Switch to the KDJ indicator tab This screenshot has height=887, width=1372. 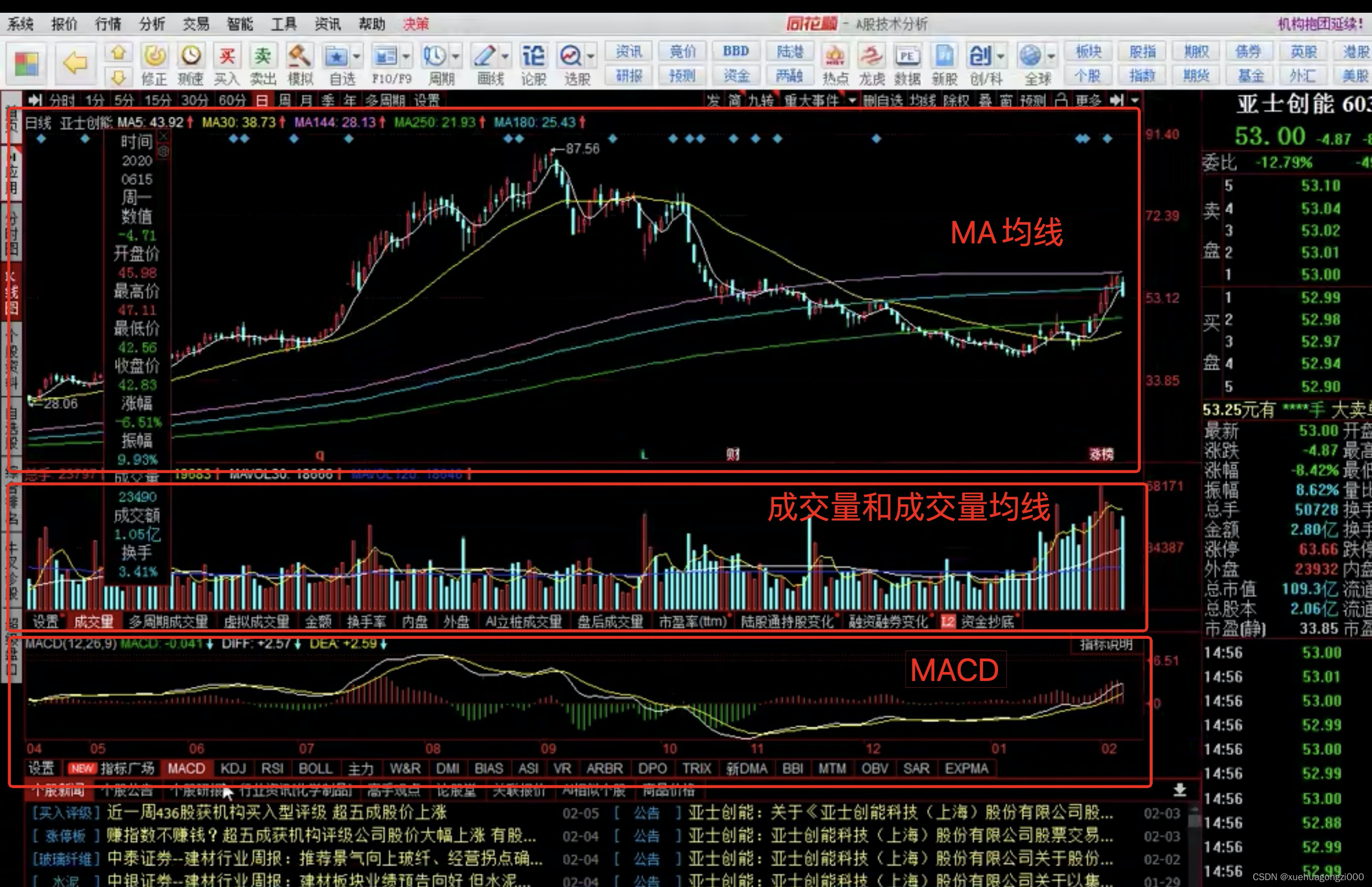click(233, 768)
